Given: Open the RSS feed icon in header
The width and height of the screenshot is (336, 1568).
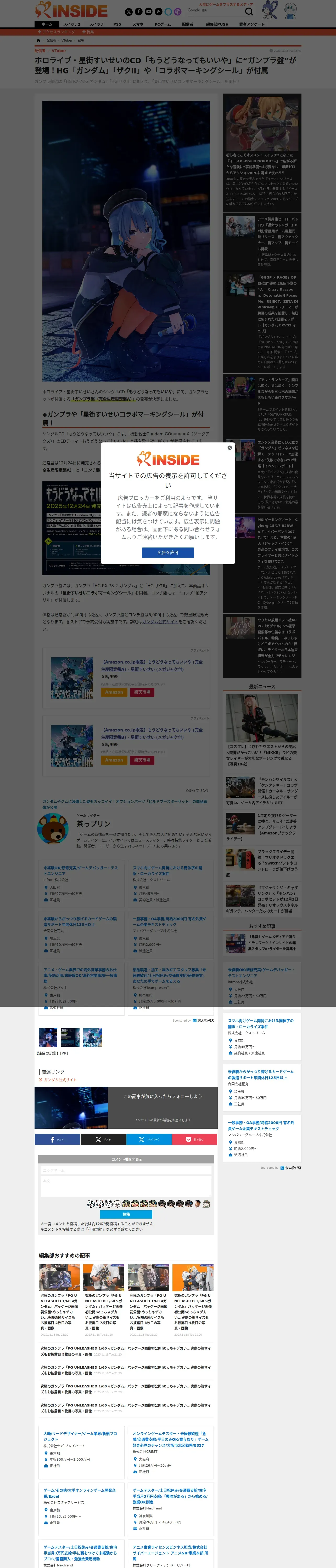Looking at the screenshot, I should click(x=158, y=11).
